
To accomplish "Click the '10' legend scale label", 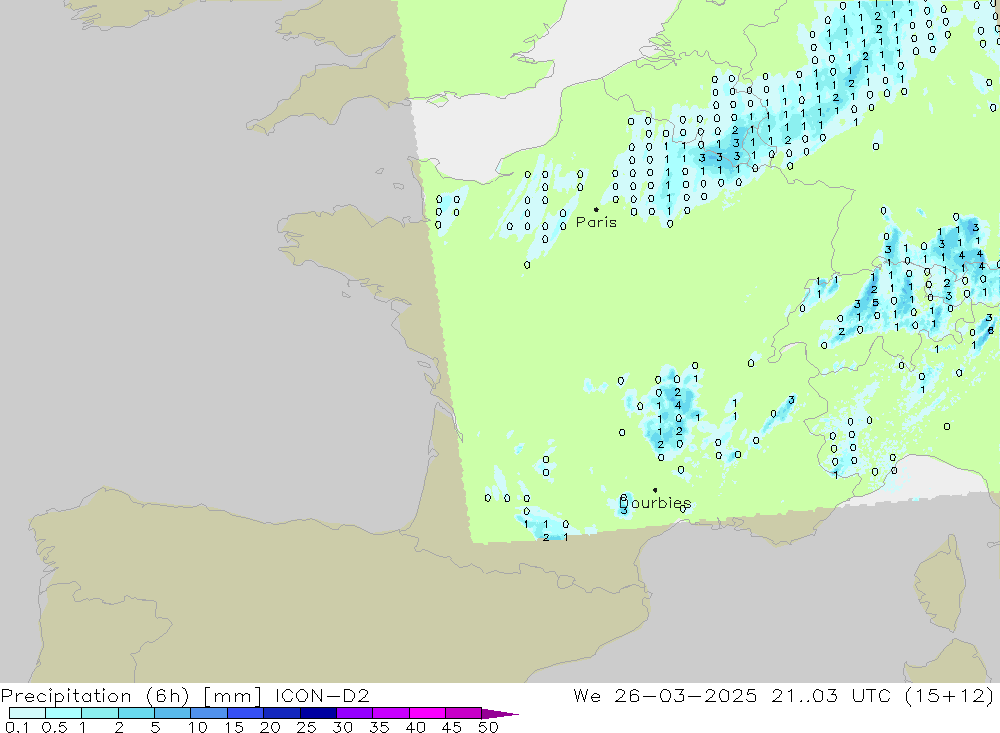I will pyautogui.click(x=198, y=727).
